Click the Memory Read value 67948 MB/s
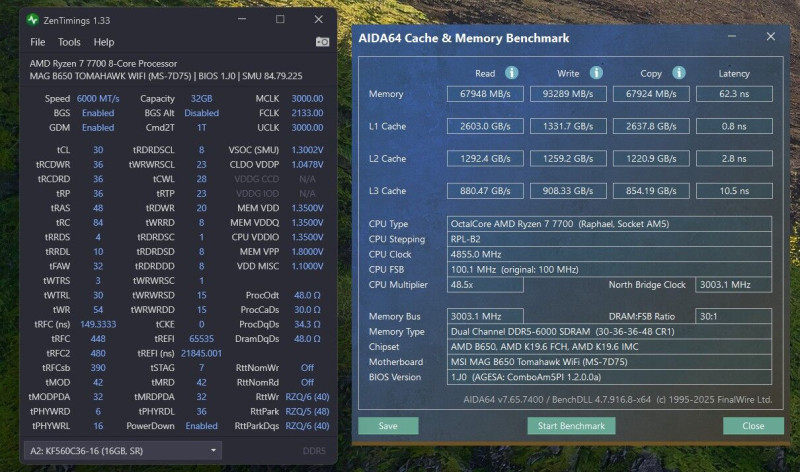 [485, 94]
